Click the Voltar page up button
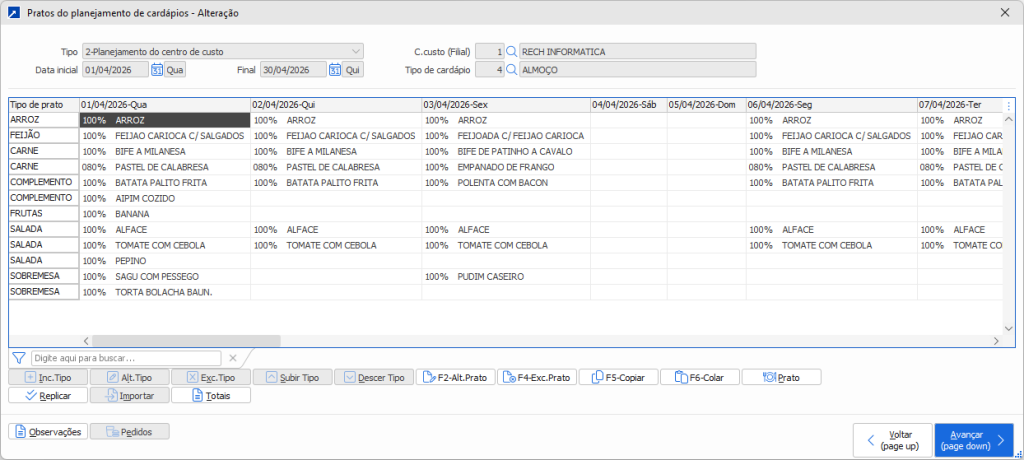1024x460 pixels. click(x=891, y=439)
